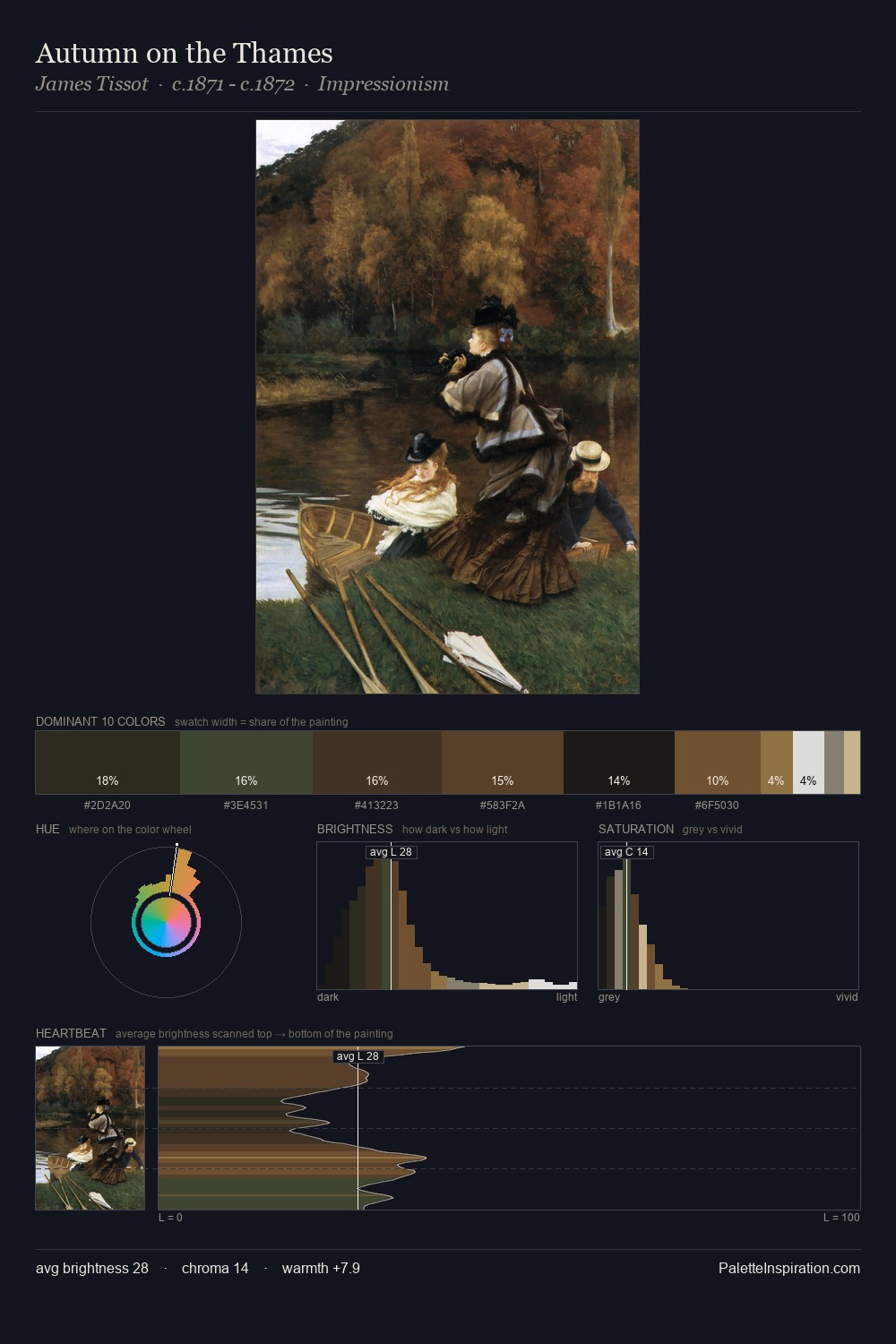The image size is (896, 1344).
Task: Click the artist name 'James Tissot'
Action: (x=91, y=84)
